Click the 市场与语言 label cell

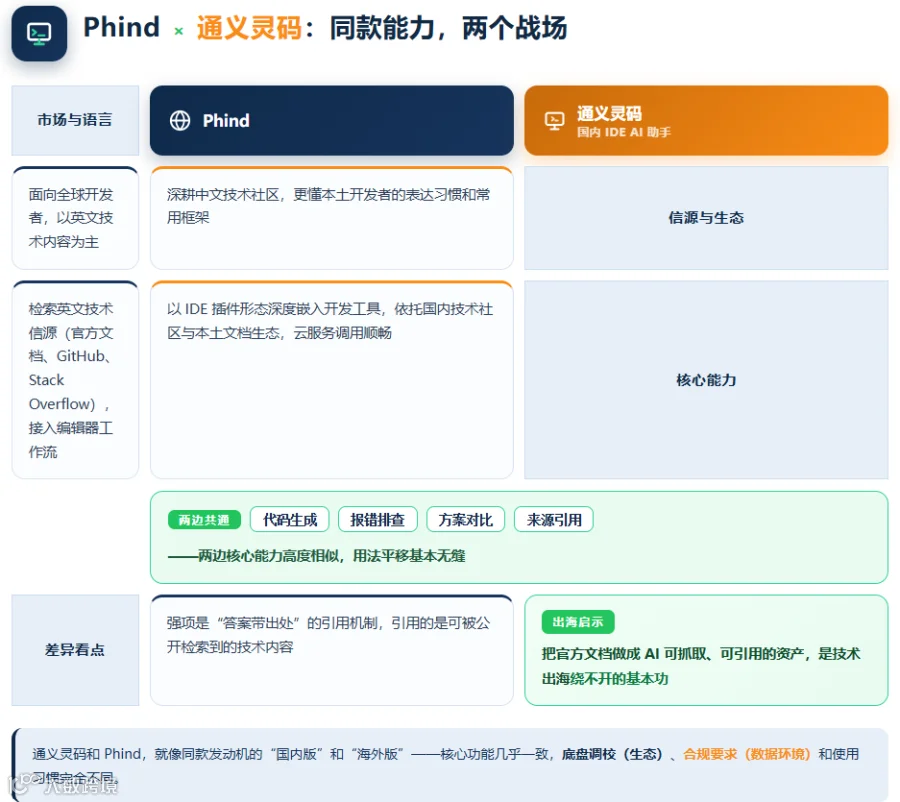75,120
